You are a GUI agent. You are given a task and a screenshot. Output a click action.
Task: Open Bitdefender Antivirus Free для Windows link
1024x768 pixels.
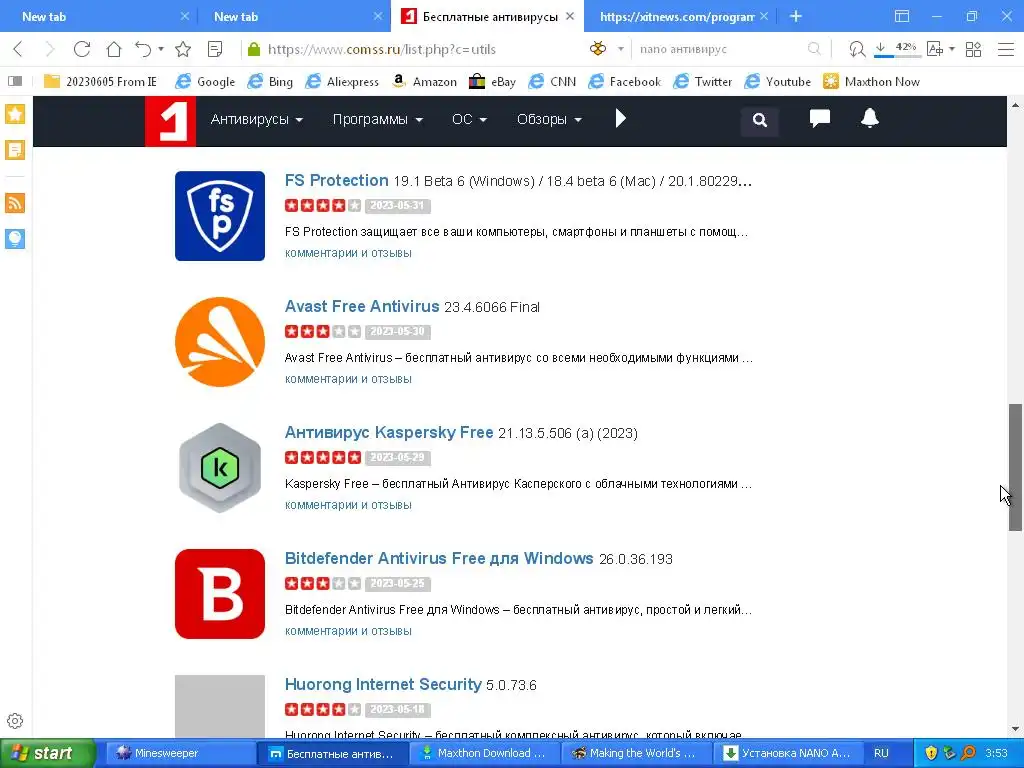(439, 558)
